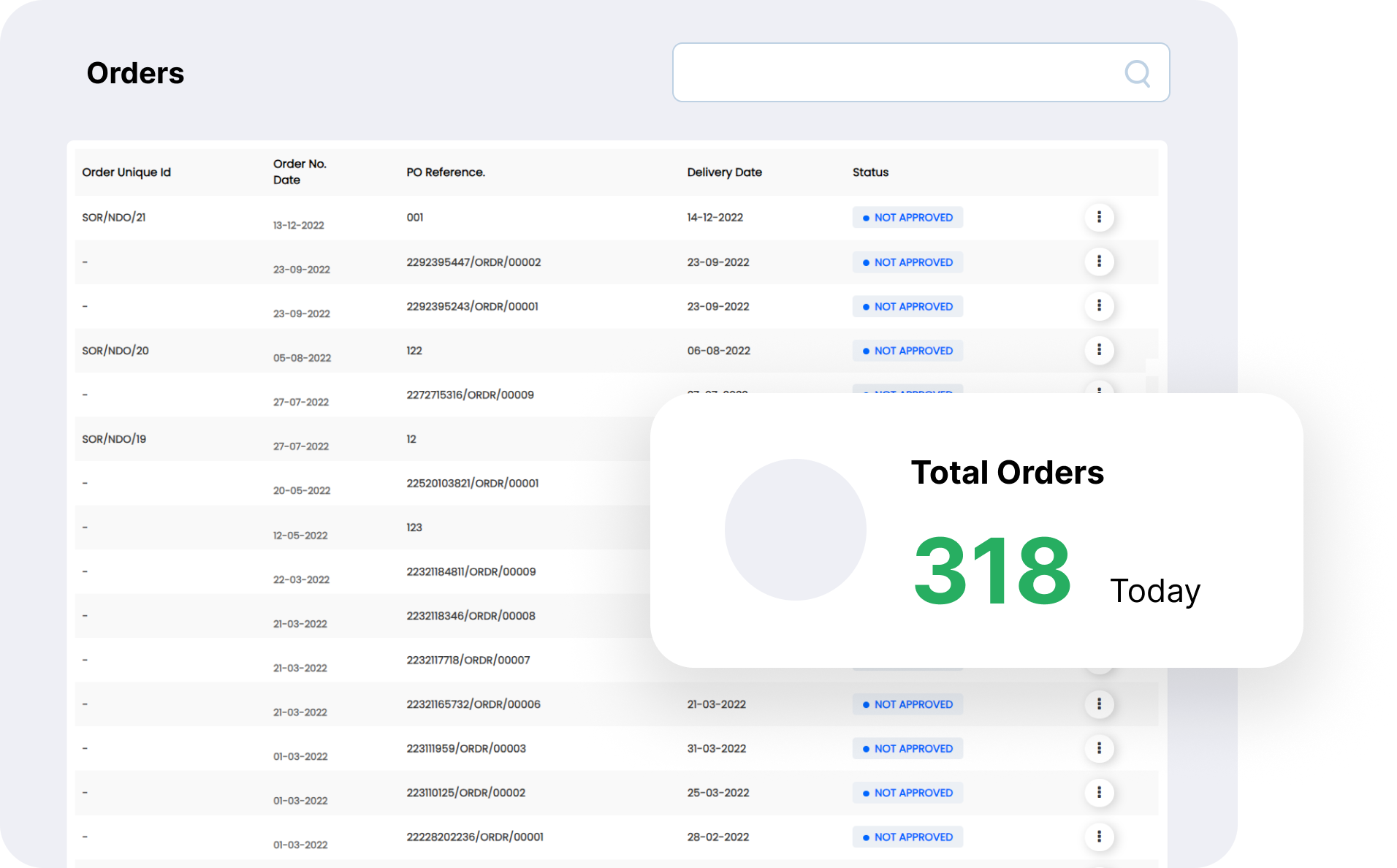Screen dimensions: 1397x868
Task: Click PO reference 22228202236/ORDR/00001
Action: (475, 837)
